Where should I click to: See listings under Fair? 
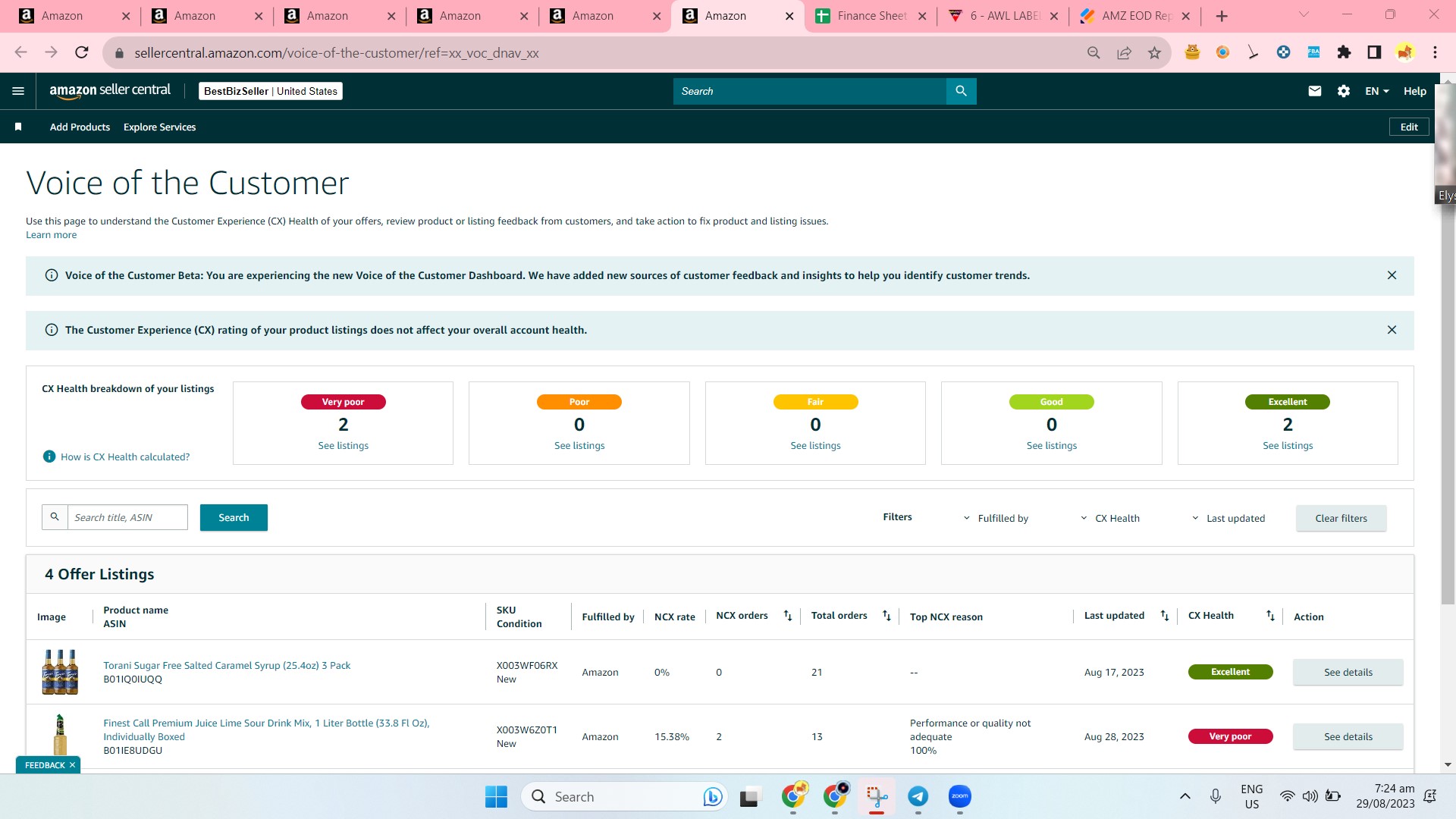click(815, 446)
